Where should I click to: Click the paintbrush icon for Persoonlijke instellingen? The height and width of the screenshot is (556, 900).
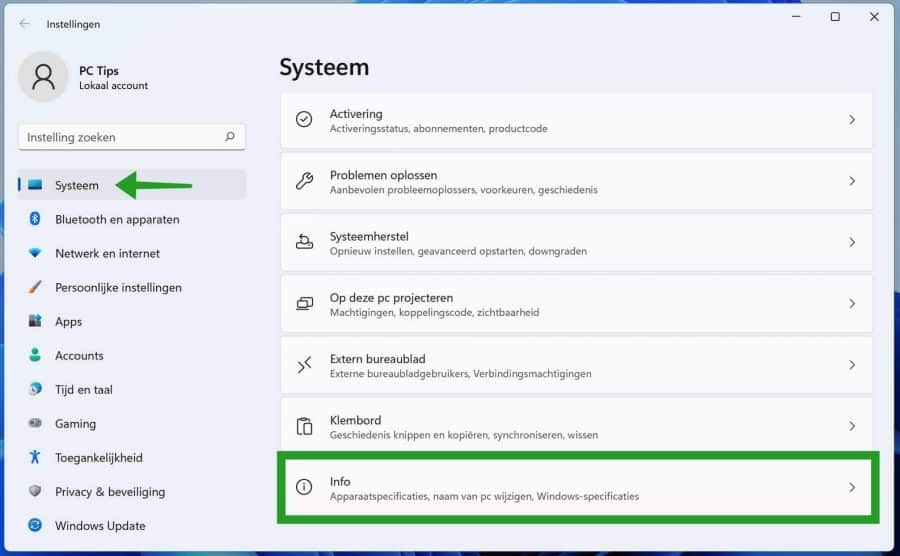[x=35, y=287]
